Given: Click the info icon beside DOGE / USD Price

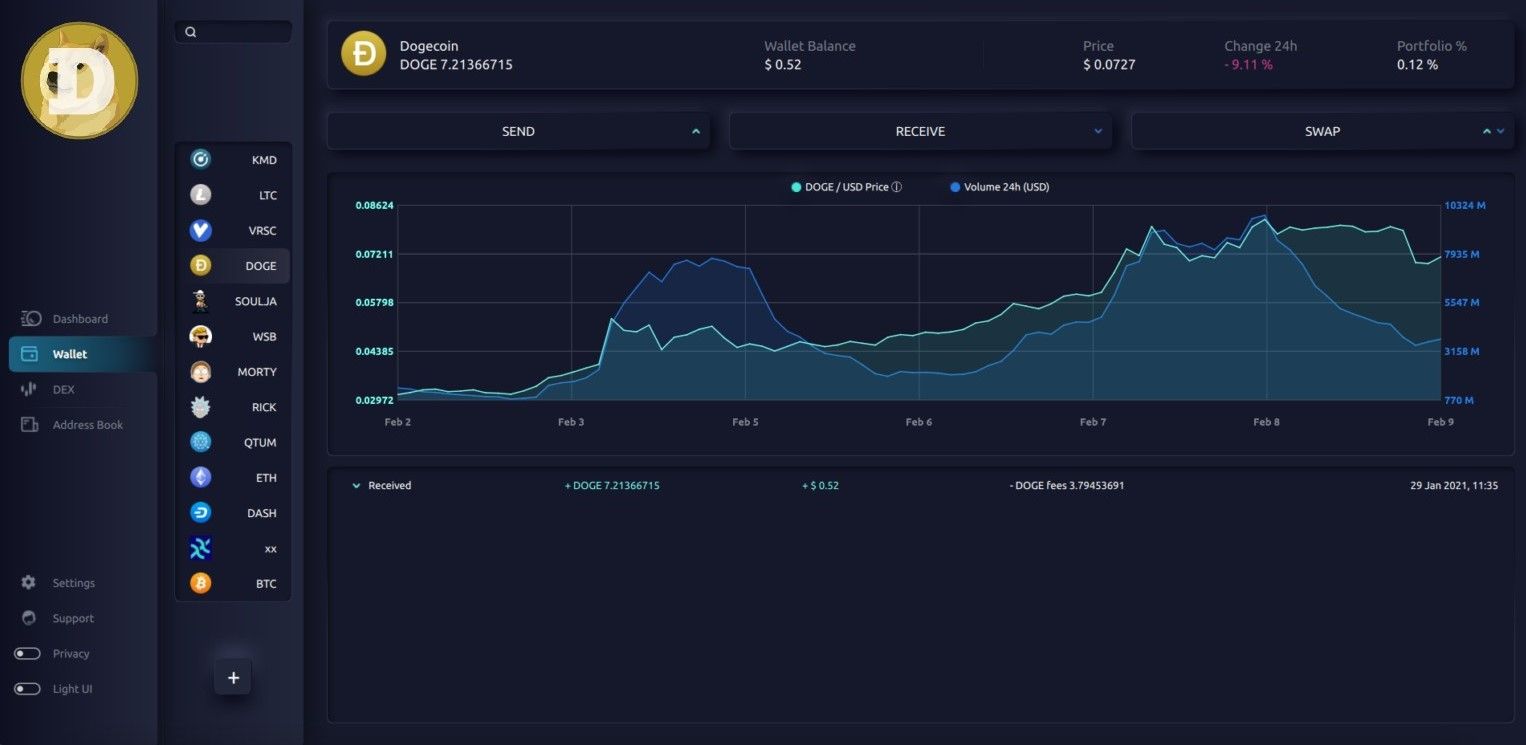Looking at the screenshot, I should click(x=897, y=187).
